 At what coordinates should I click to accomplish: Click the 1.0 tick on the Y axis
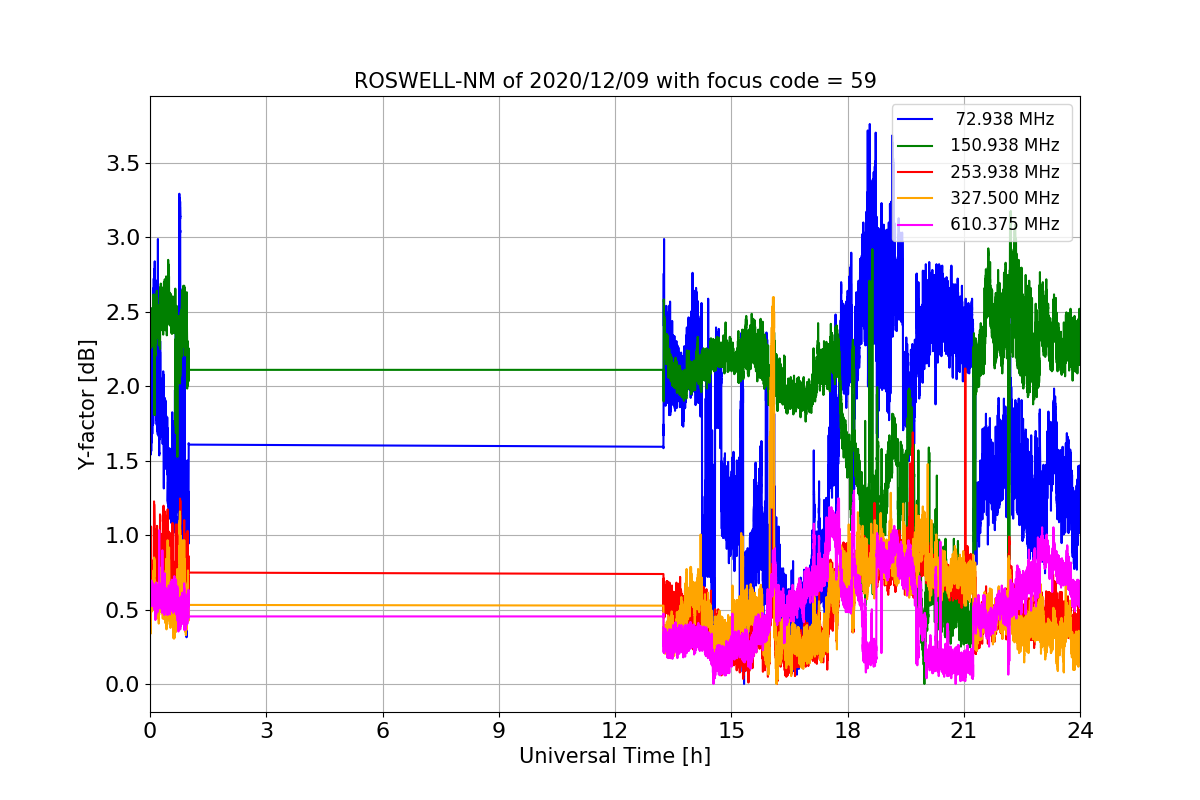coord(123,536)
